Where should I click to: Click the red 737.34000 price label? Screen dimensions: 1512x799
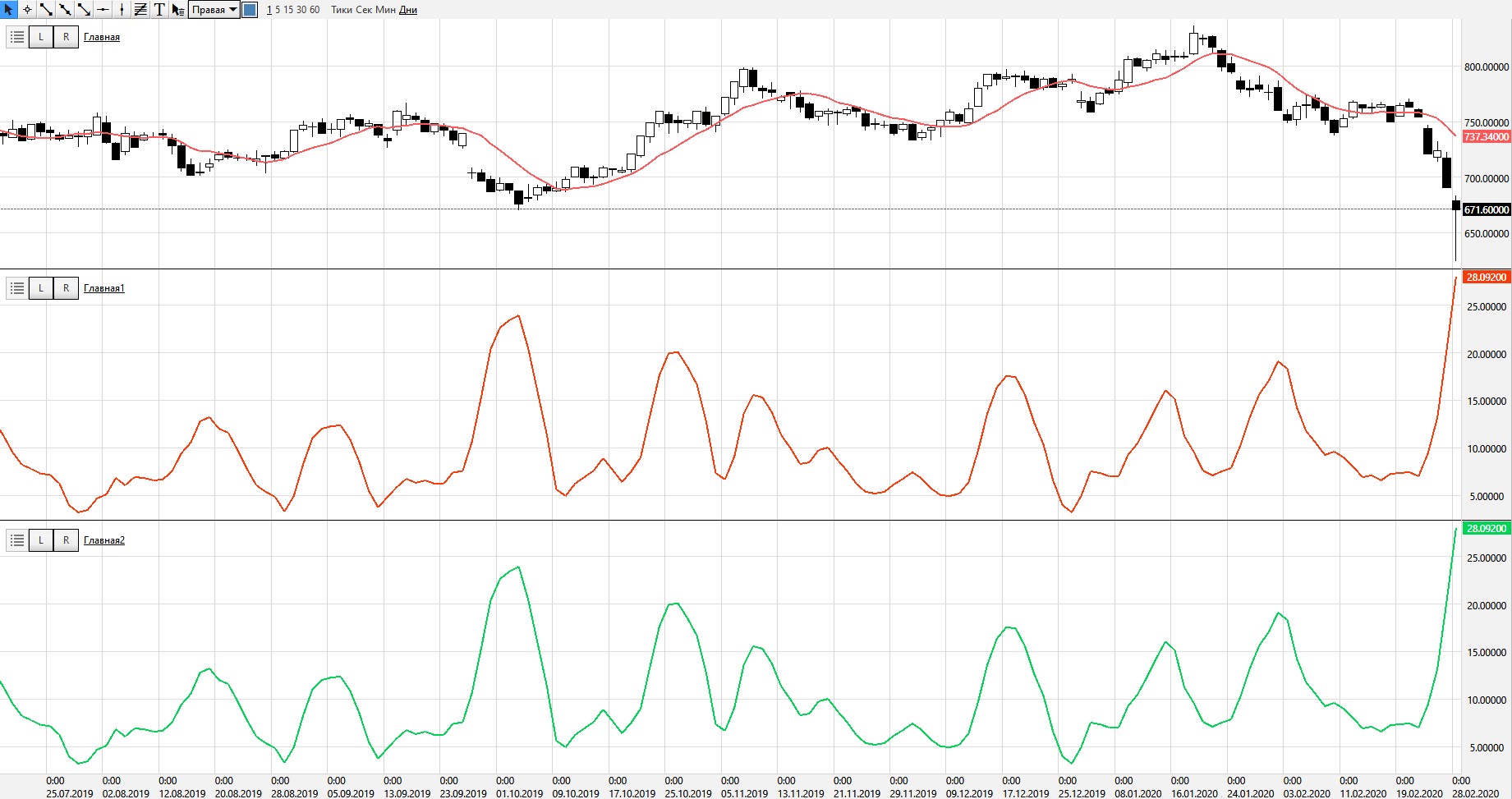[x=1487, y=137]
